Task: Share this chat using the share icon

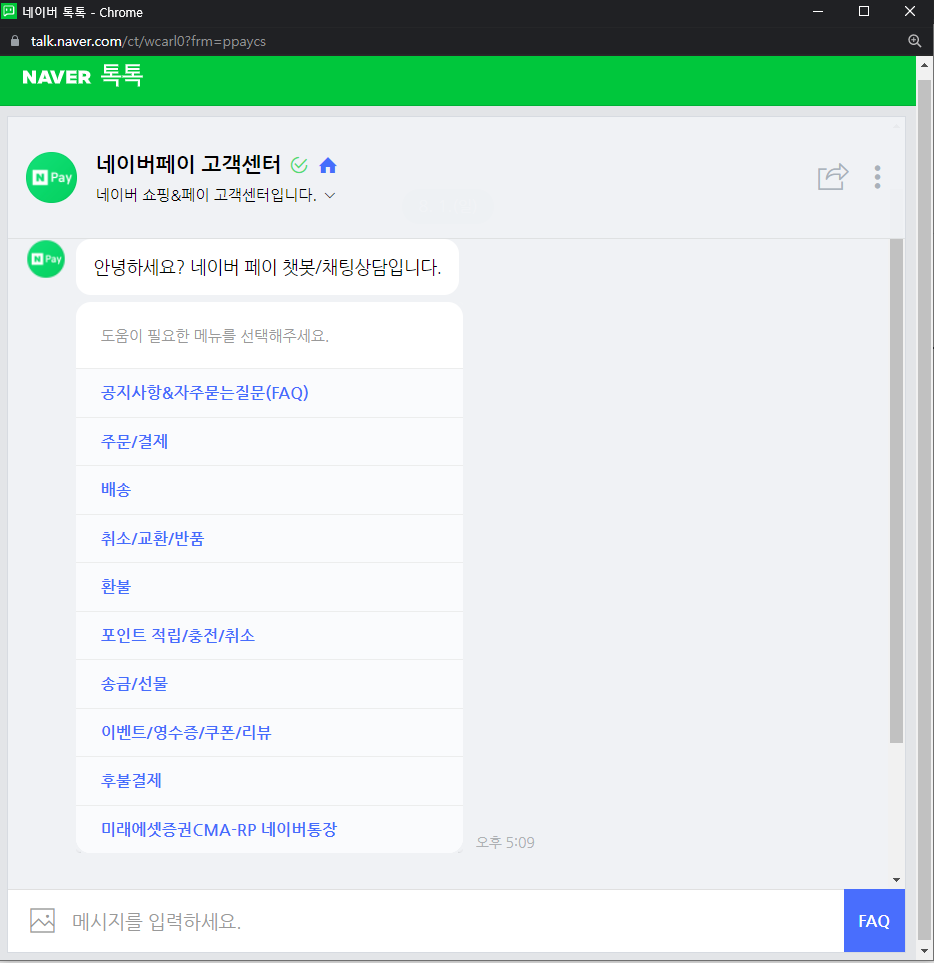Action: pos(833,177)
